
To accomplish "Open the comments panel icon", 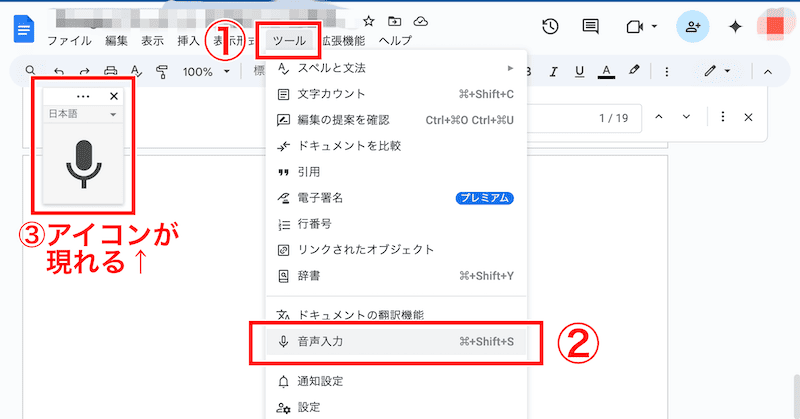I will (590, 27).
